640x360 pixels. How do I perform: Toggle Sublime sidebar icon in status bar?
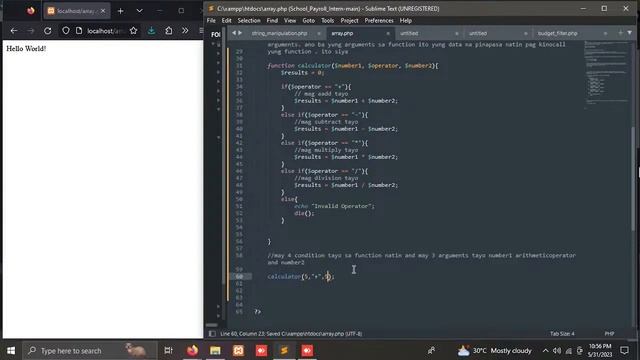(212, 333)
